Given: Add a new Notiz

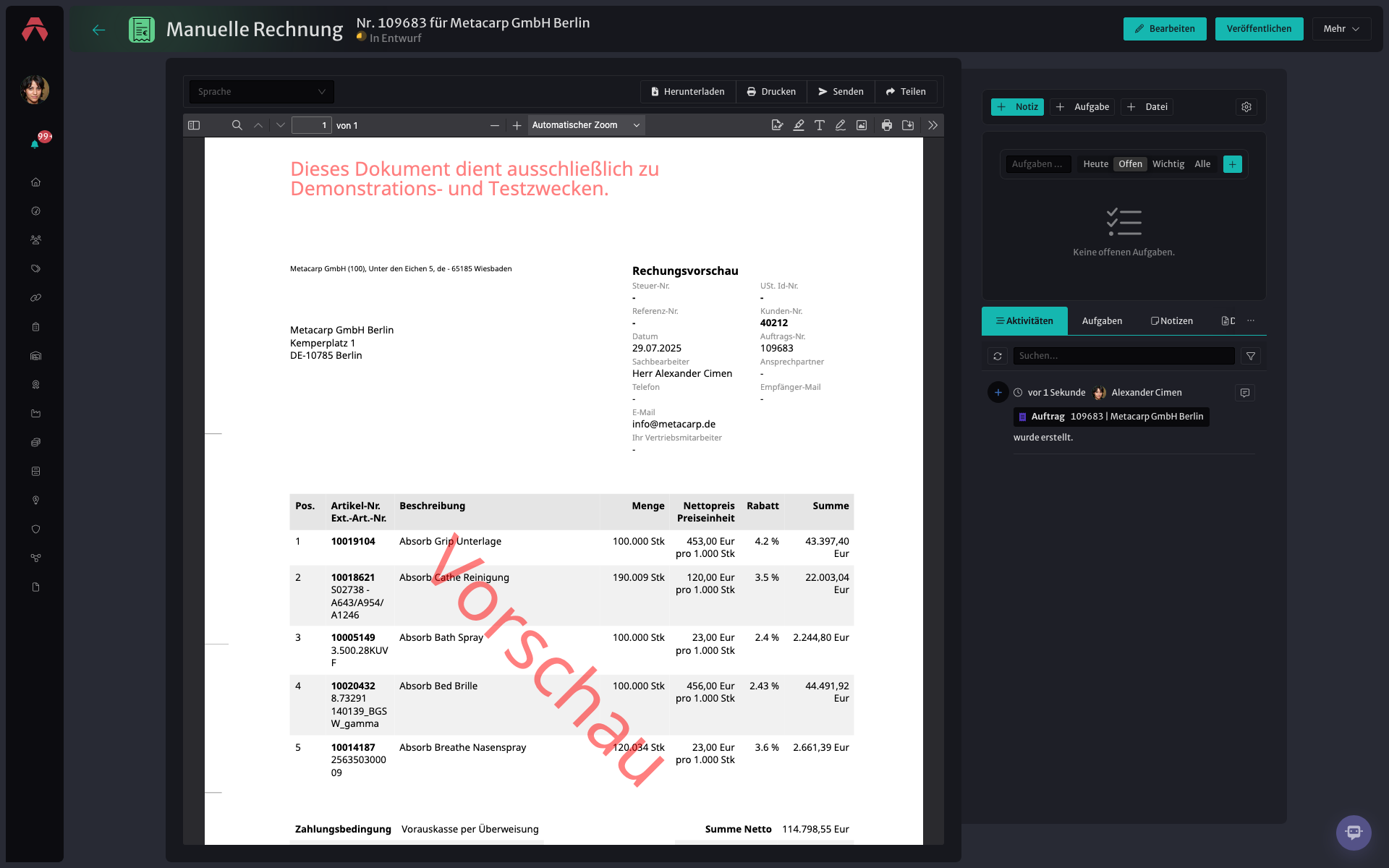Looking at the screenshot, I should 1017,107.
